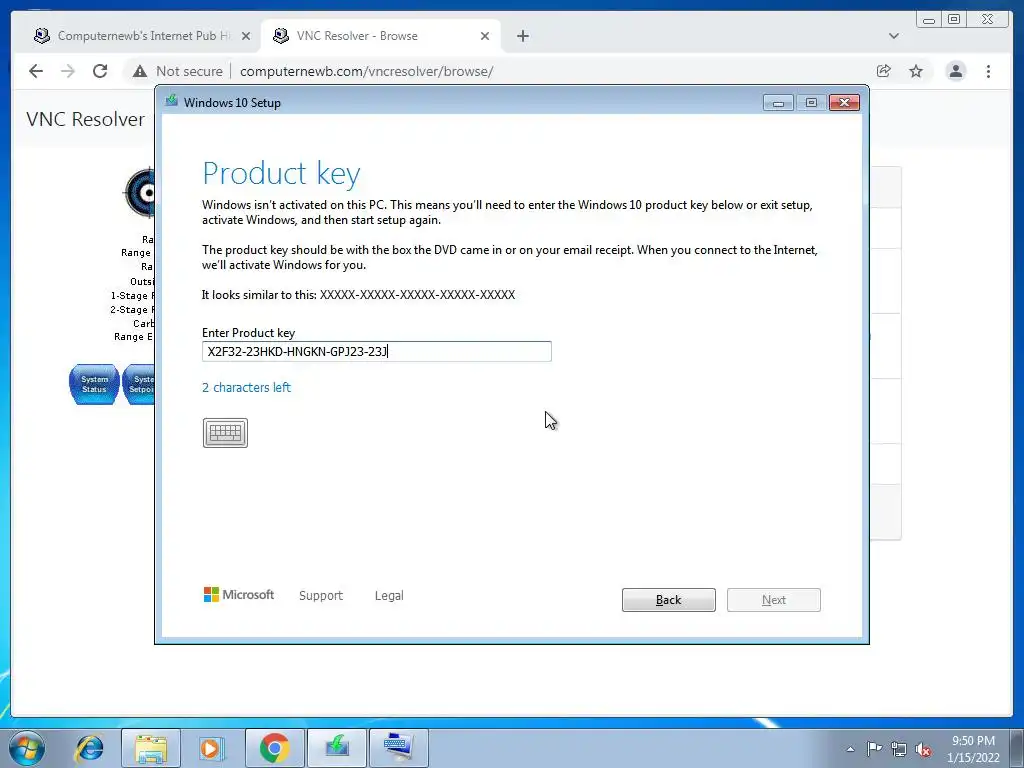The width and height of the screenshot is (1024, 768).
Task: Launch Internet Explorer from taskbar
Action: click(89, 748)
